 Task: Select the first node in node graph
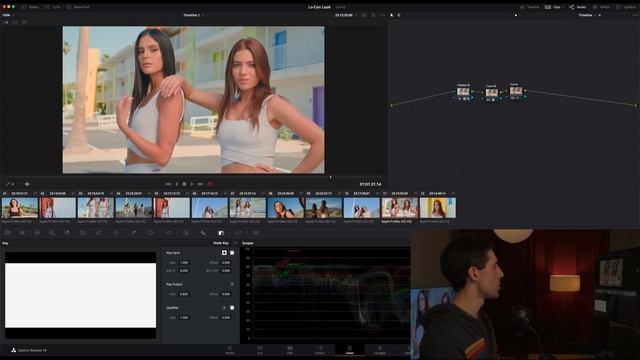(x=463, y=92)
